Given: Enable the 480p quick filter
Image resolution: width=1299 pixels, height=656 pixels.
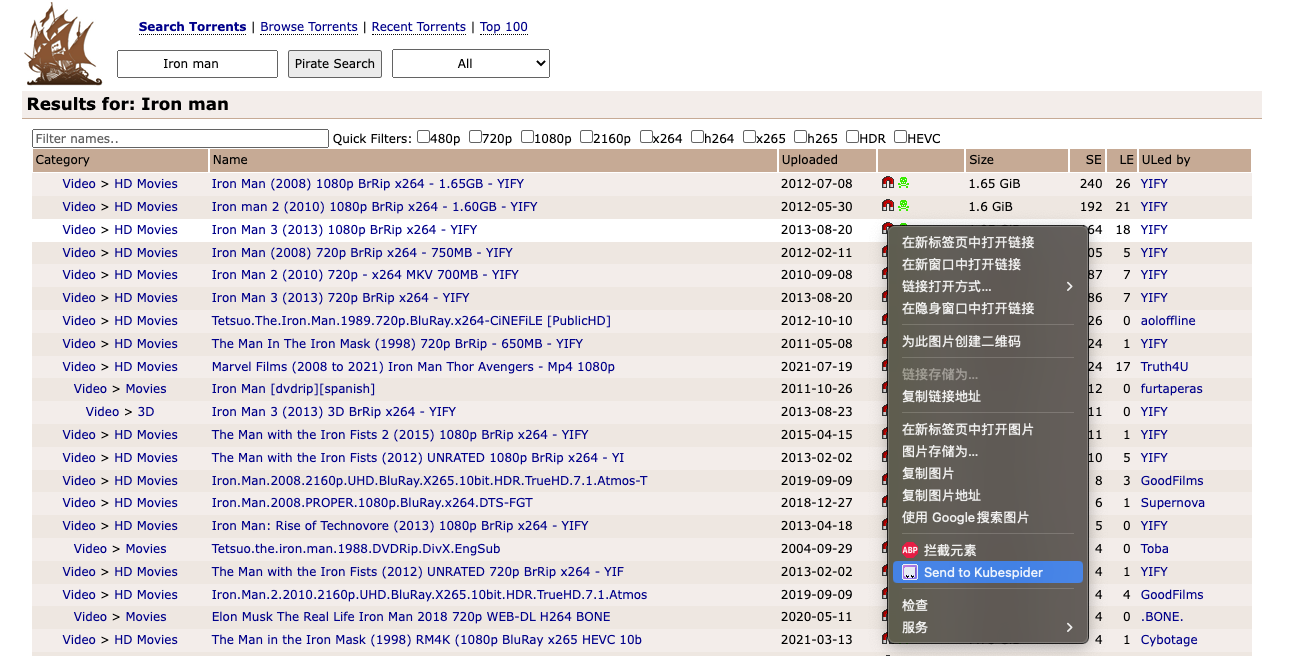Looking at the screenshot, I should point(423,137).
